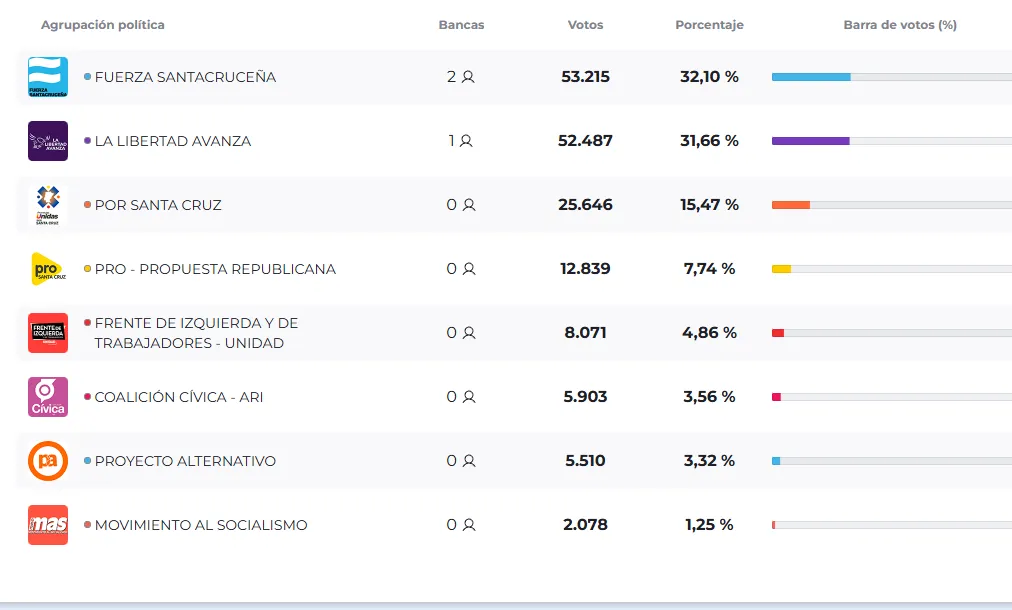The width and height of the screenshot is (1012, 610).
Task: Click the Bancas column header
Action: point(461,25)
